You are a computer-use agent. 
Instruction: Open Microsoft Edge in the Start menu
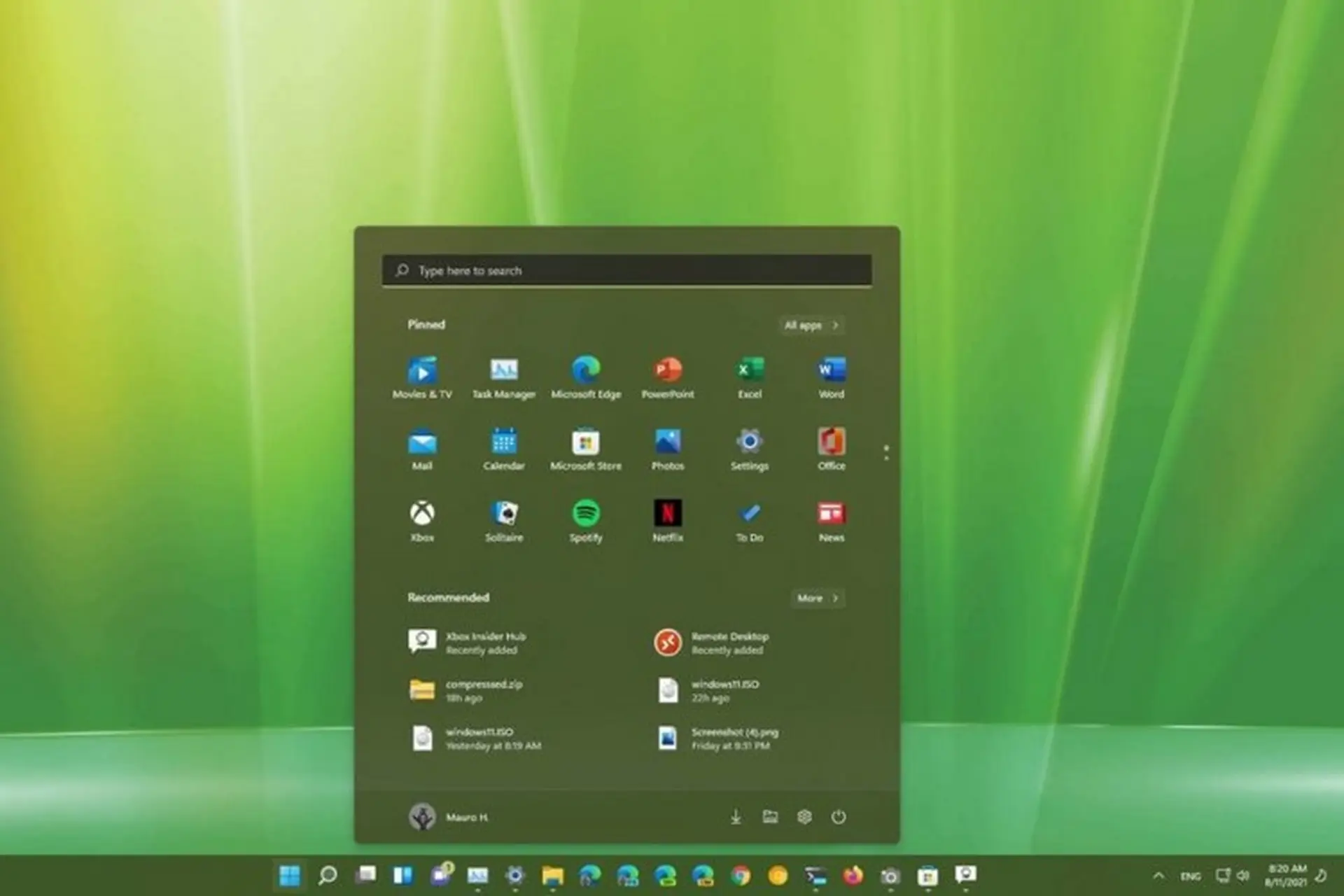586,378
